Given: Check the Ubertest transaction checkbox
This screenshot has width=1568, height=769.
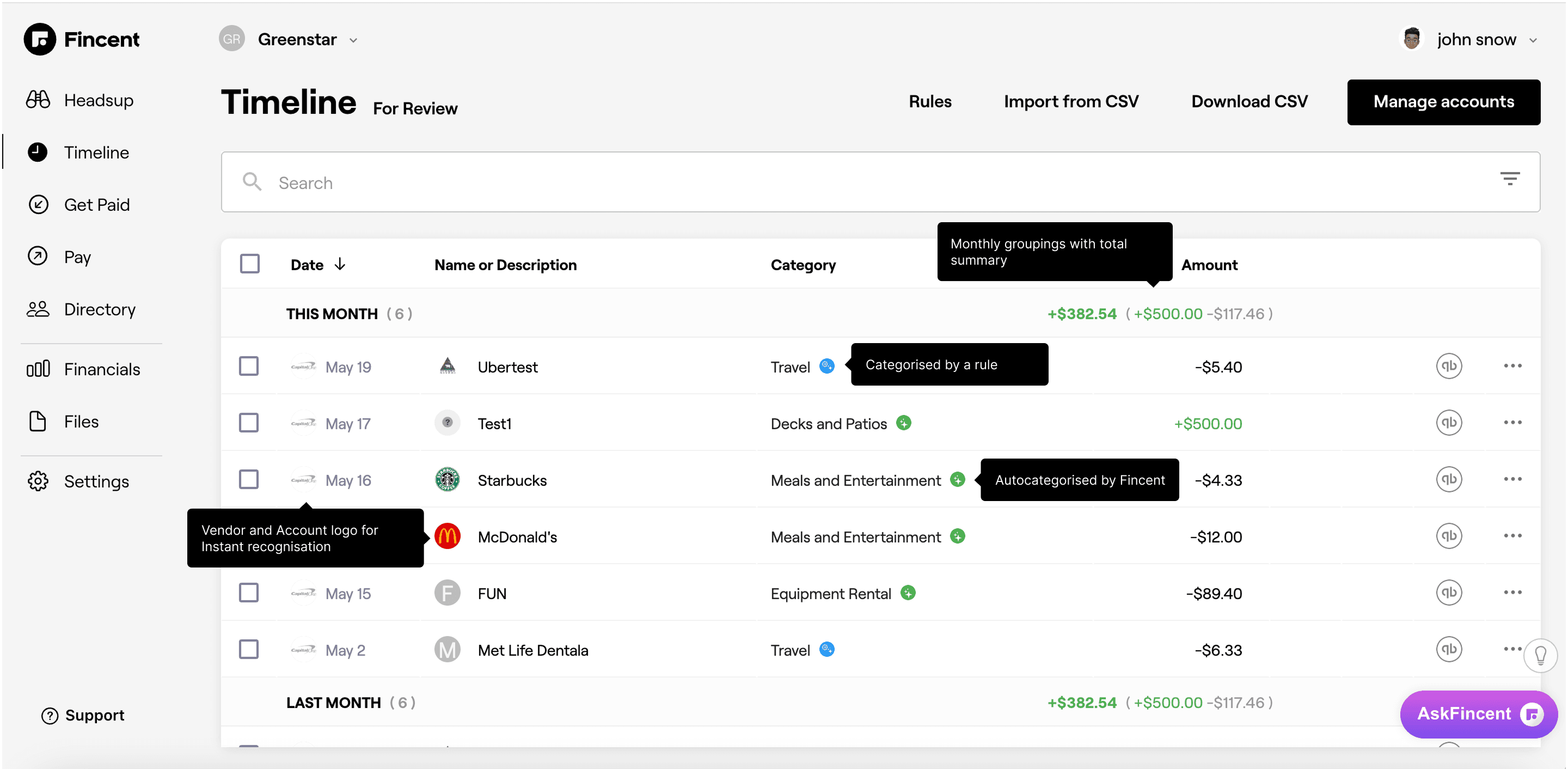Looking at the screenshot, I should click(248, 366).
